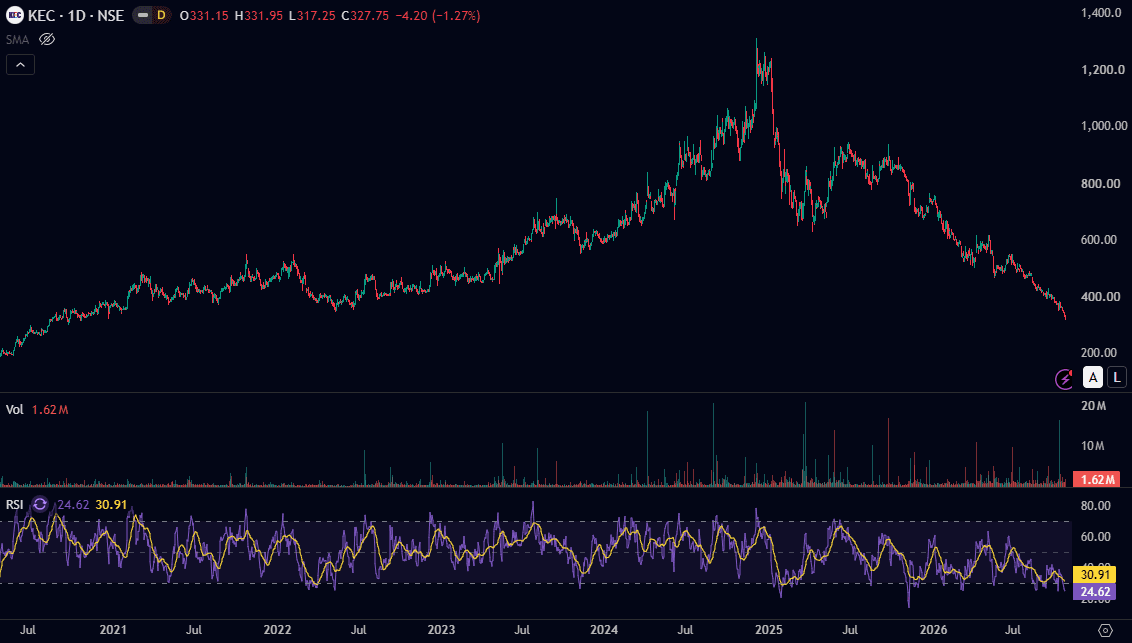Click the red 1.62 M volume axis tag
This screenshot has height=643, width=1132.
click(x=1097, y=479)
